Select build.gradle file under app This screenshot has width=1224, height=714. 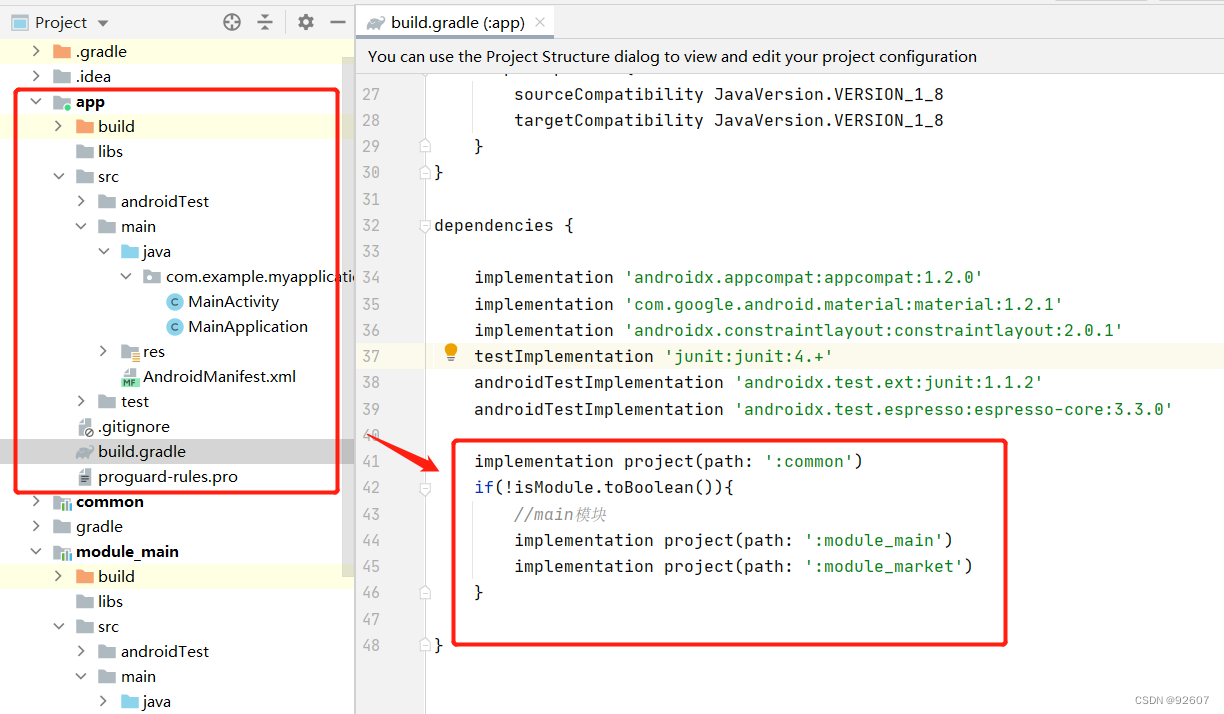(142, 451)
